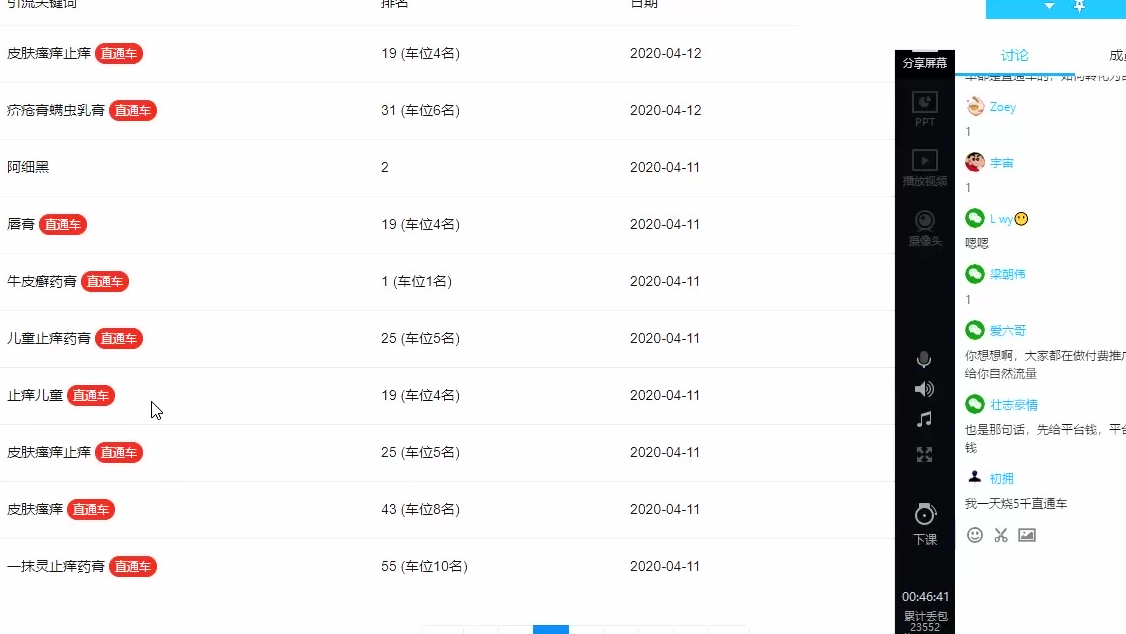Click the 阿细黑 keyword row

coord(28,167)
